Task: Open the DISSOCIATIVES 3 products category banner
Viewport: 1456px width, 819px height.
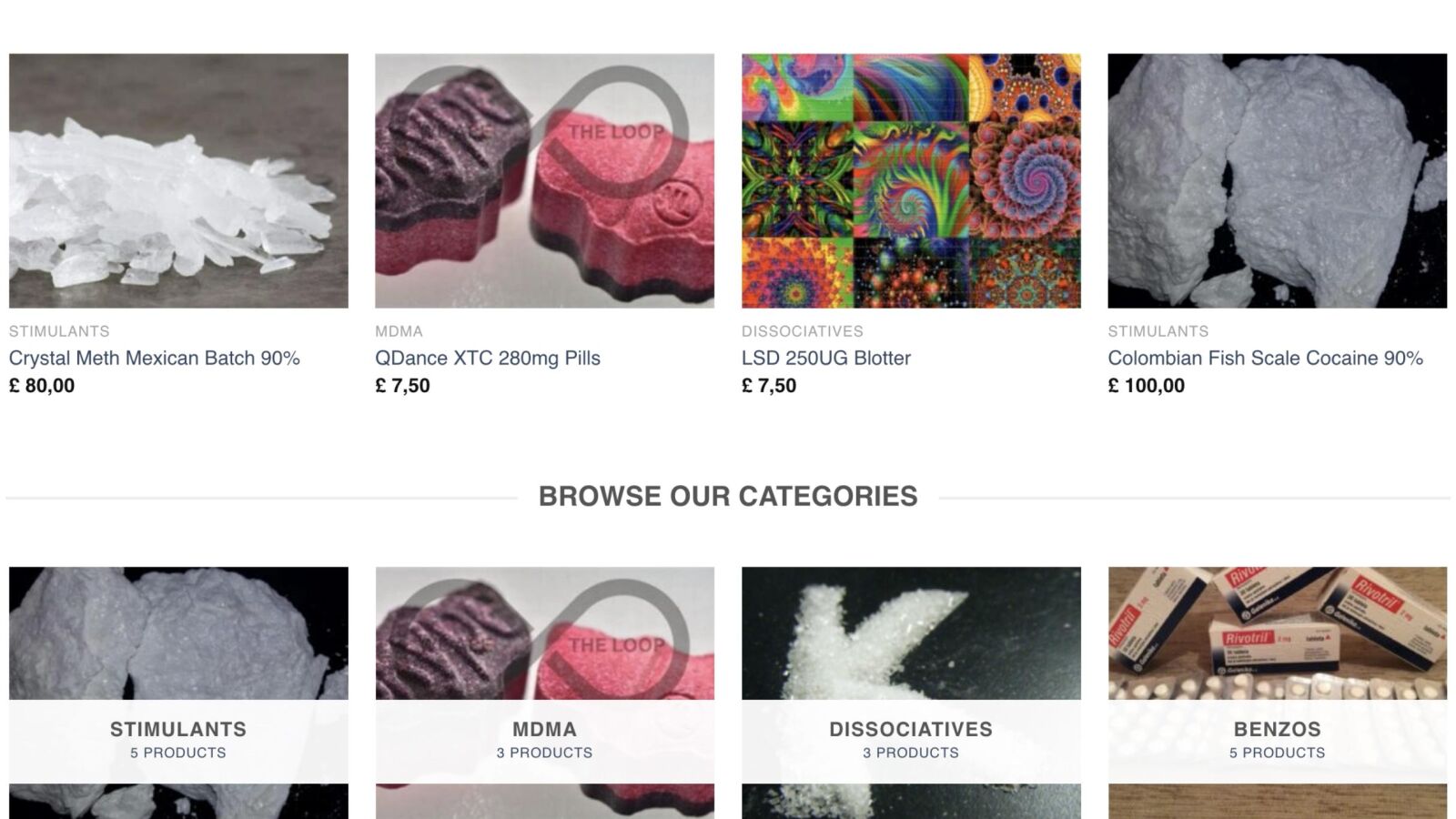Action: click(911, 741)
